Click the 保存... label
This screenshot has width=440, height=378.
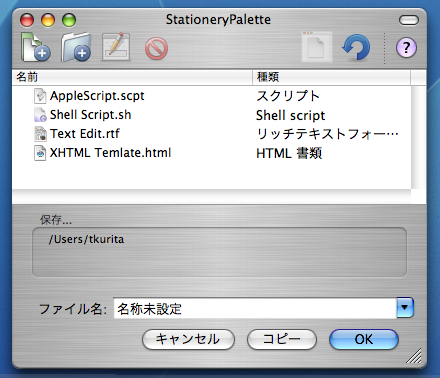point(56,220)
